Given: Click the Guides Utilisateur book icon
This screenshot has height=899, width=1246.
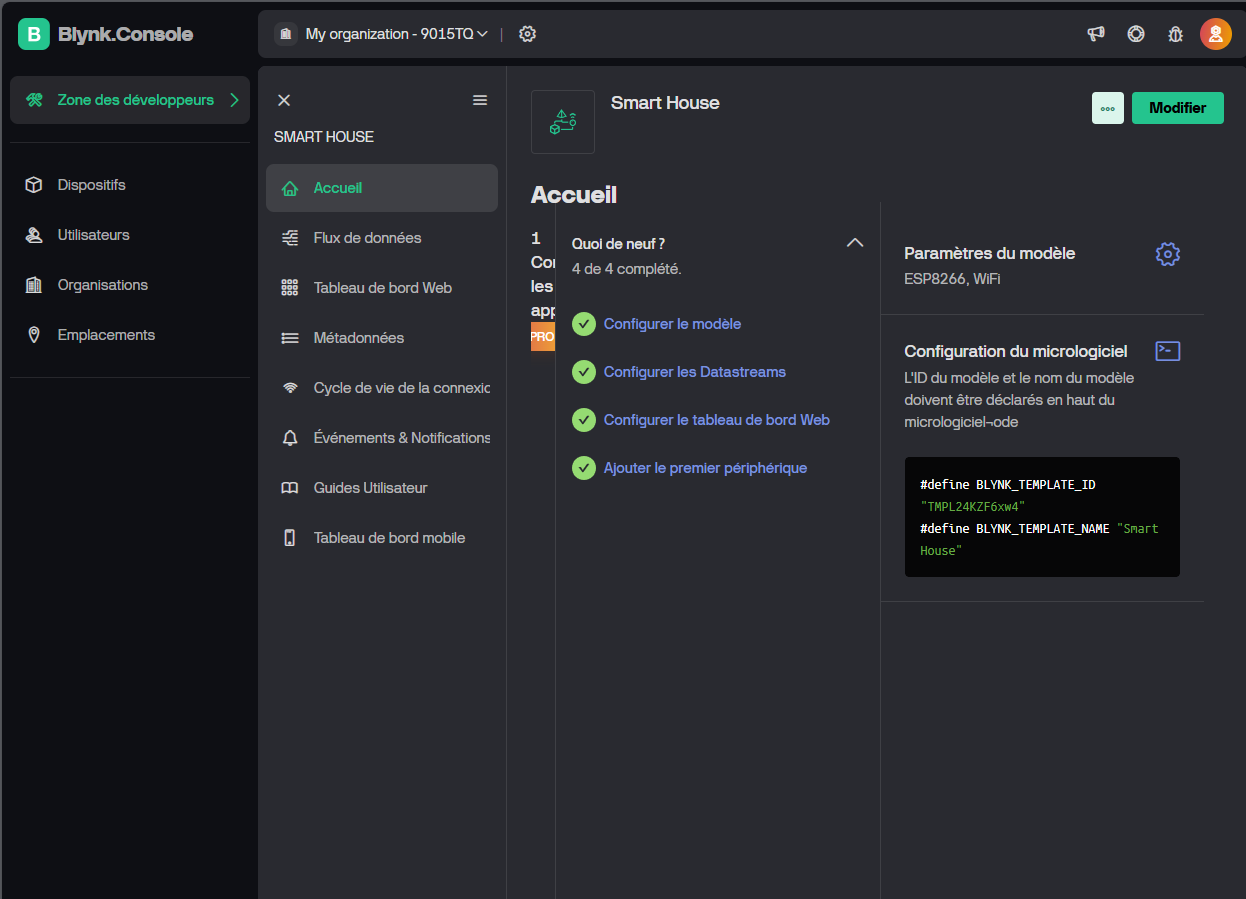Looking at the screenshot, I should [x=290, y=488].
